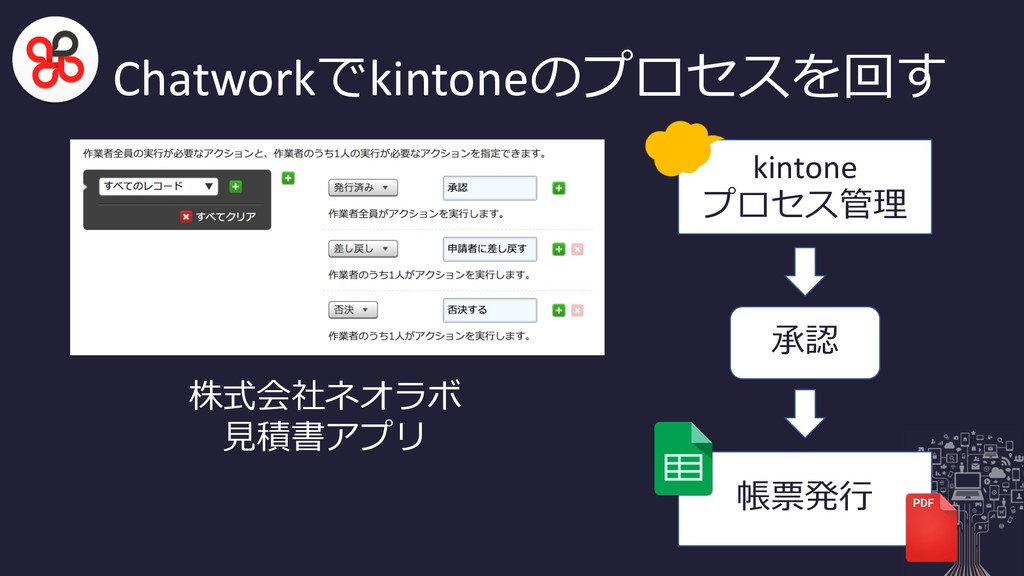1024x576 pixels.
Task: Click the down arrow below kintone プロセス管理
Action: 805,271
